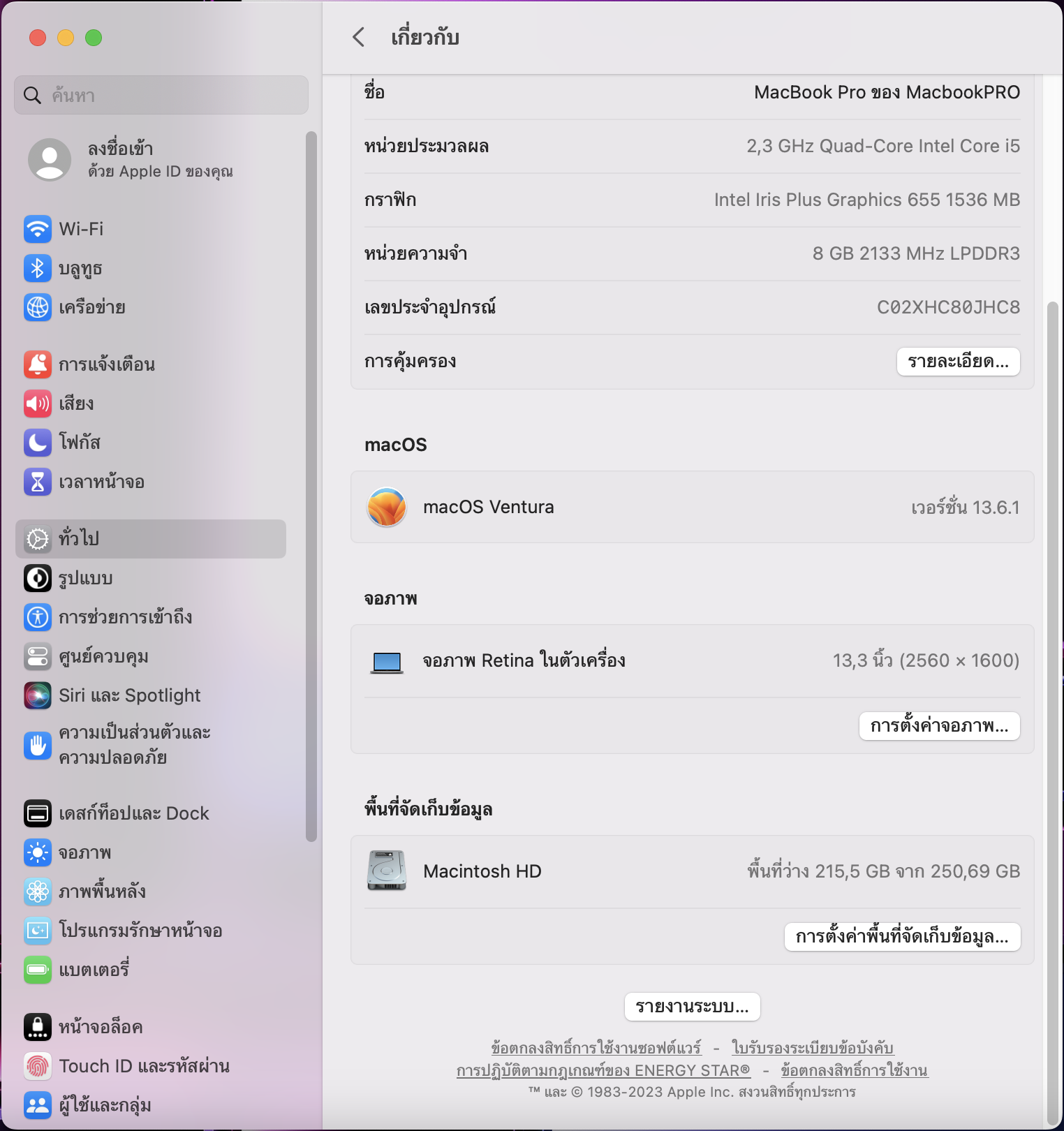This screenshot has width=1064, height=1131.
Task: Click the serial number C02XHC80JHC8
Action: tap(948, 307)
